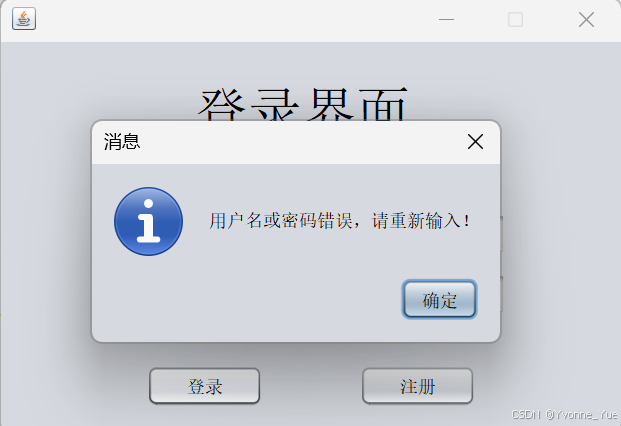Close the 消息 dialog with its X
Viewport: 621px width, 426px height.
click(x=475, y=142)
